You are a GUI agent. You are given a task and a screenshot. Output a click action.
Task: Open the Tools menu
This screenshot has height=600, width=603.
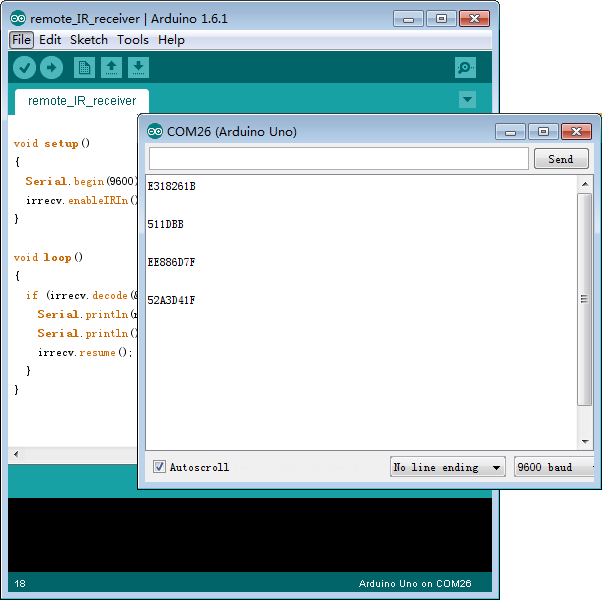point(133,40)
